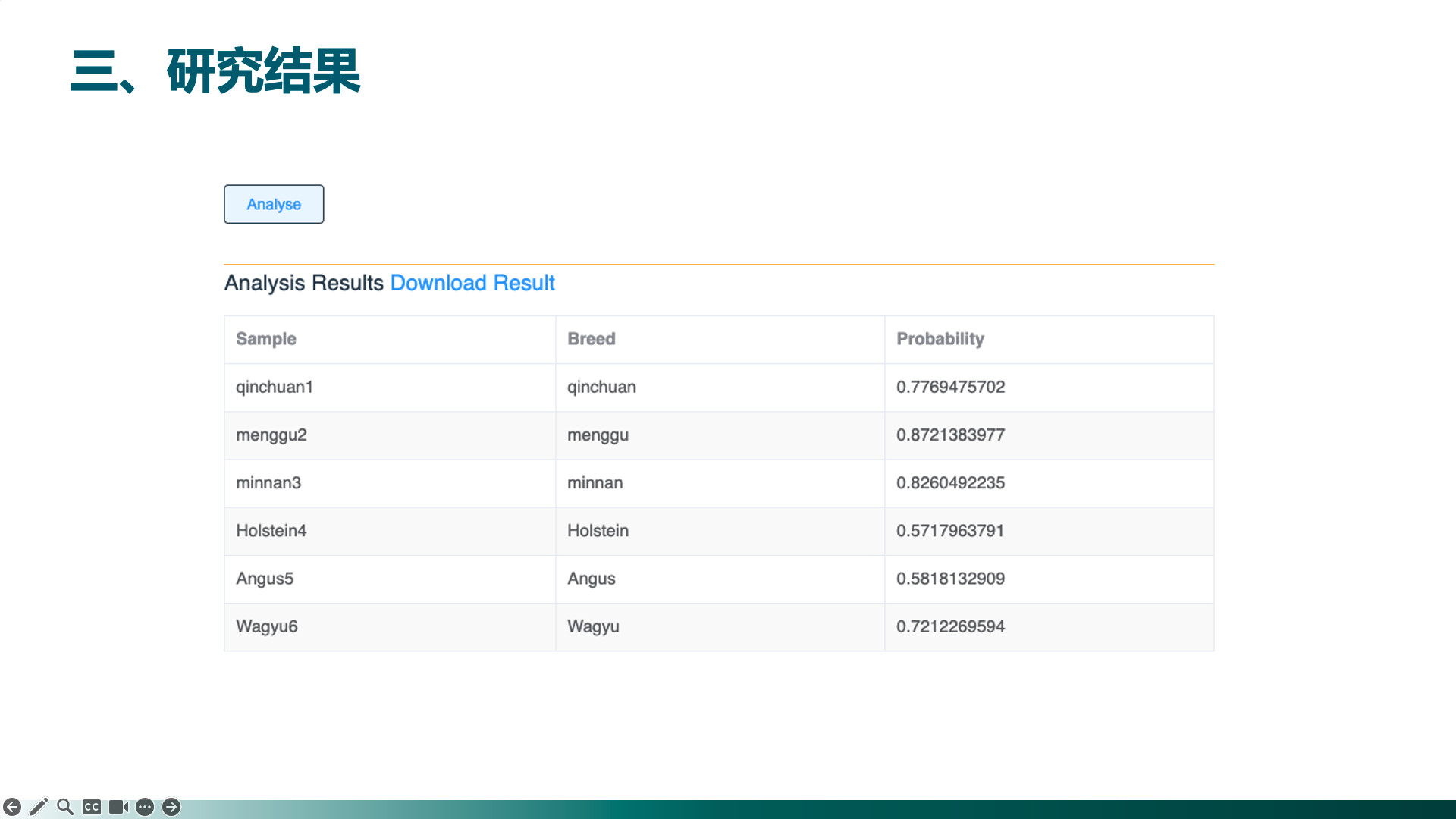Click the Probability column header

pyautogui.click(x=940, y=339)
